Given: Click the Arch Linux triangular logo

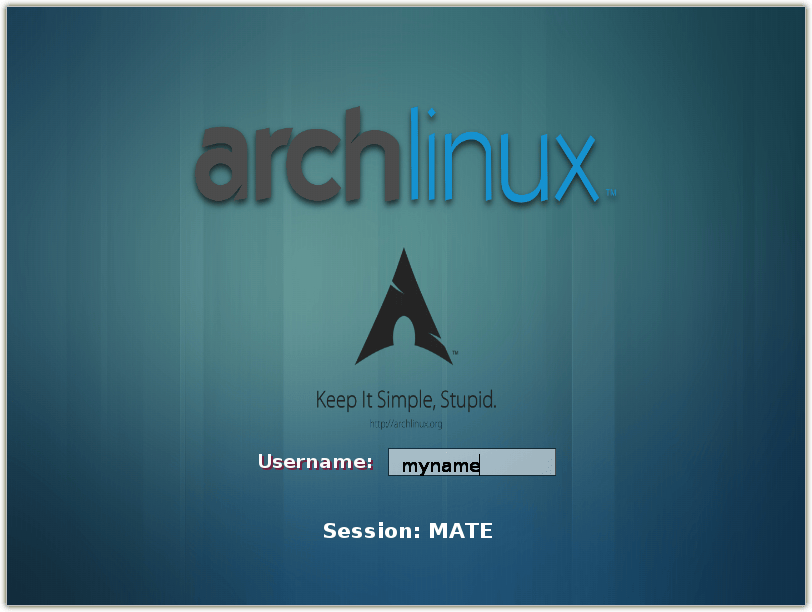Looking at the screenshot, I should (405, 312).
